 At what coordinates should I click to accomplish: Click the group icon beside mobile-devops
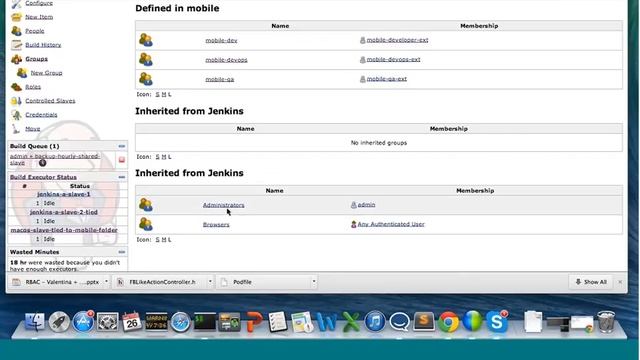tap(146, 60)
